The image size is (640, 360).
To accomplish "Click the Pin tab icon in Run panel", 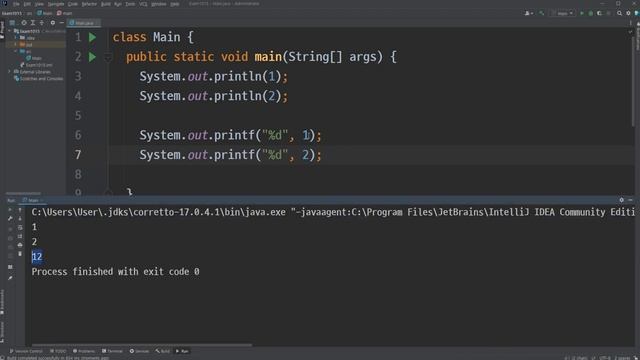I will click(x=10, y=278).
